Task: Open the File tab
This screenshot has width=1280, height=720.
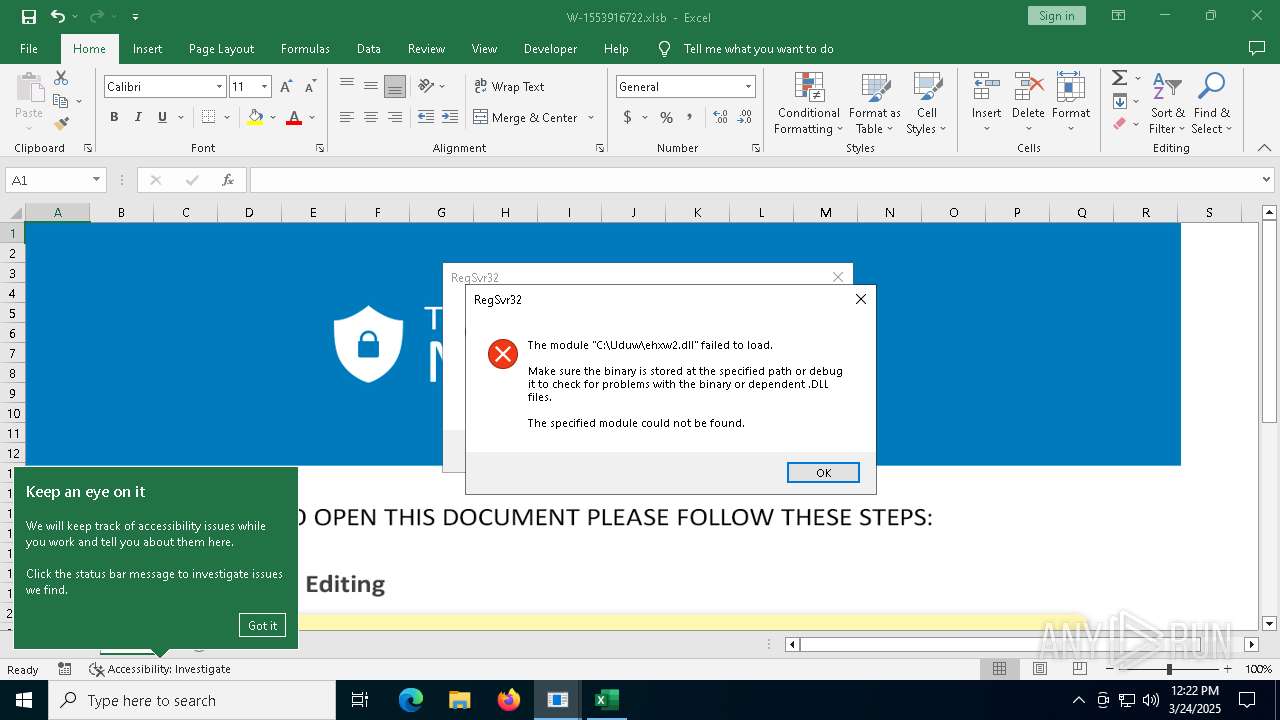Action: [29, 48]
